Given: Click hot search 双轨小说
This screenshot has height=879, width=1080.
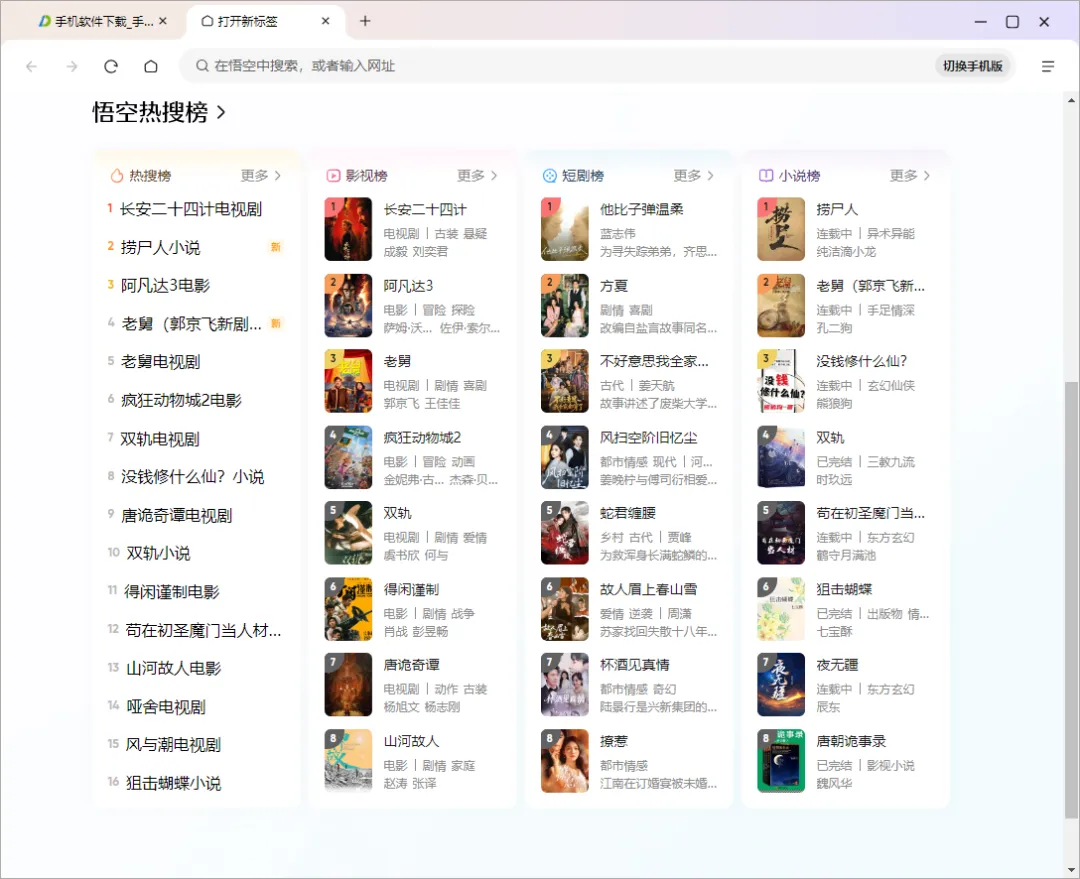Looking at the screenshot, I should [x=158, y=553].
